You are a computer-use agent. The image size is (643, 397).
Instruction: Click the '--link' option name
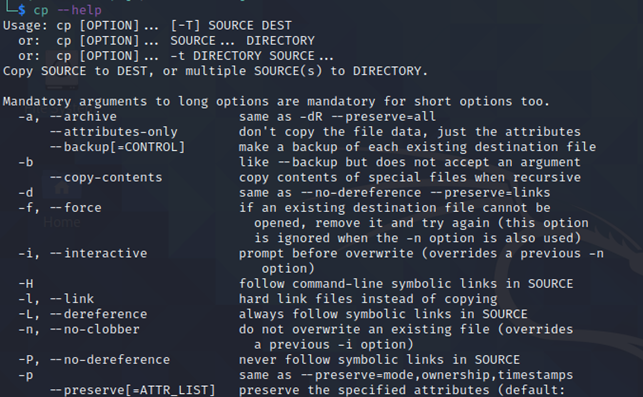72,299
